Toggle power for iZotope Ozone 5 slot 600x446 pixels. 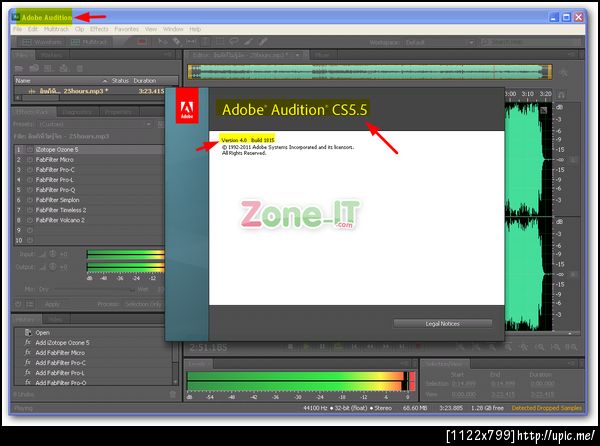coord(30,150)
